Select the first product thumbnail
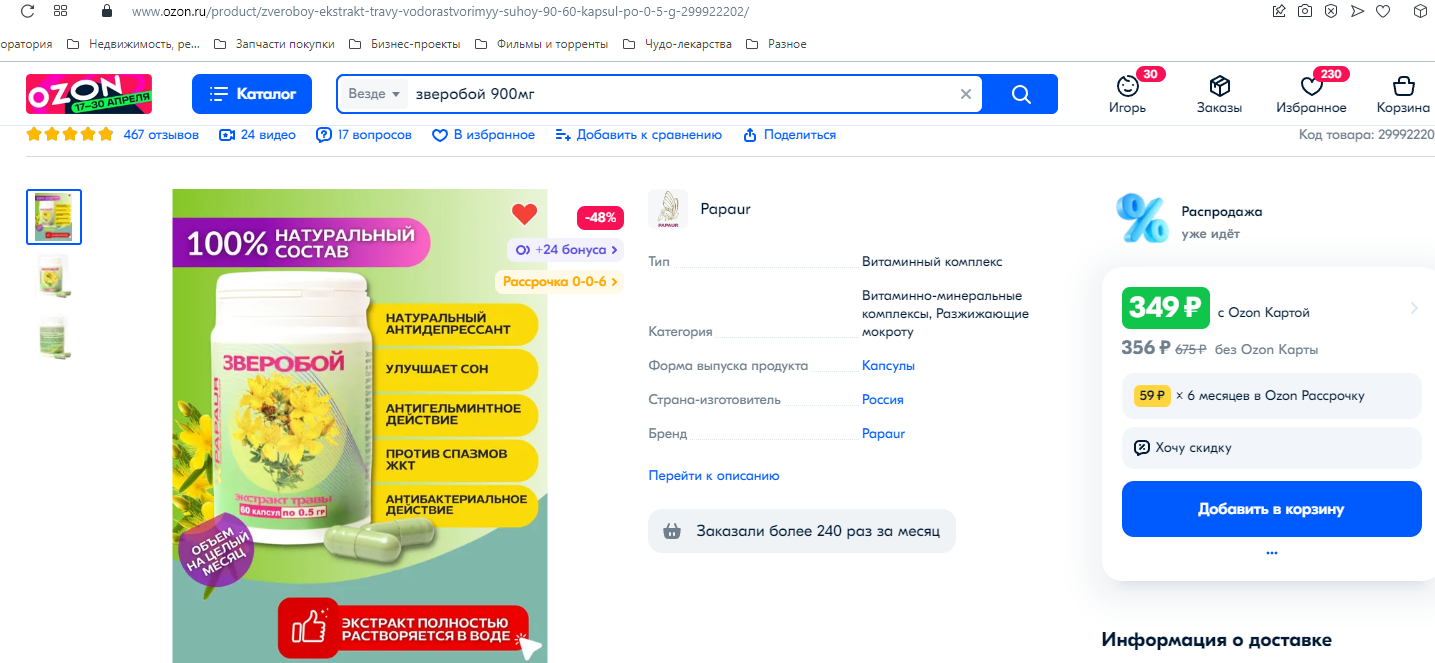1435x663 pixels. pos(54,217)
